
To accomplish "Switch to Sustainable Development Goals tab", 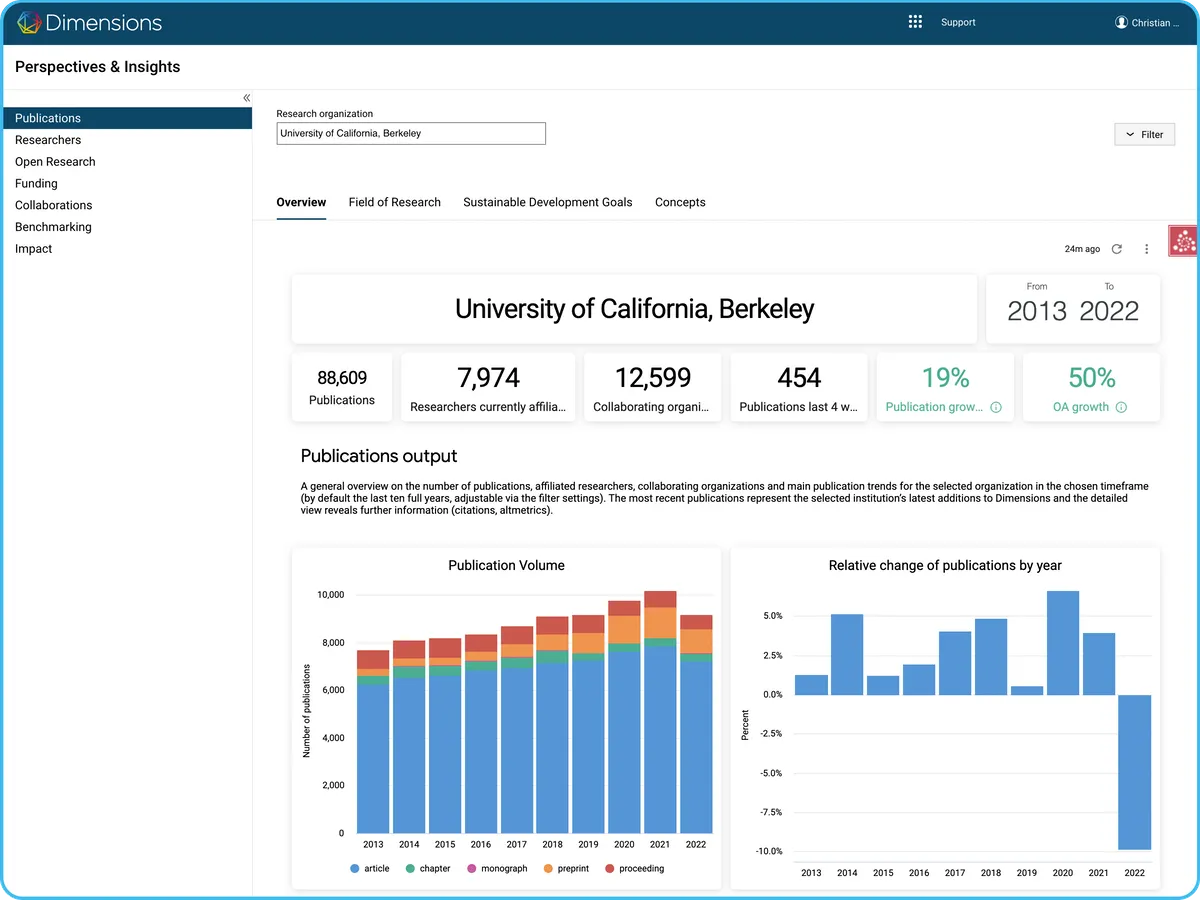I will (547, 202).
